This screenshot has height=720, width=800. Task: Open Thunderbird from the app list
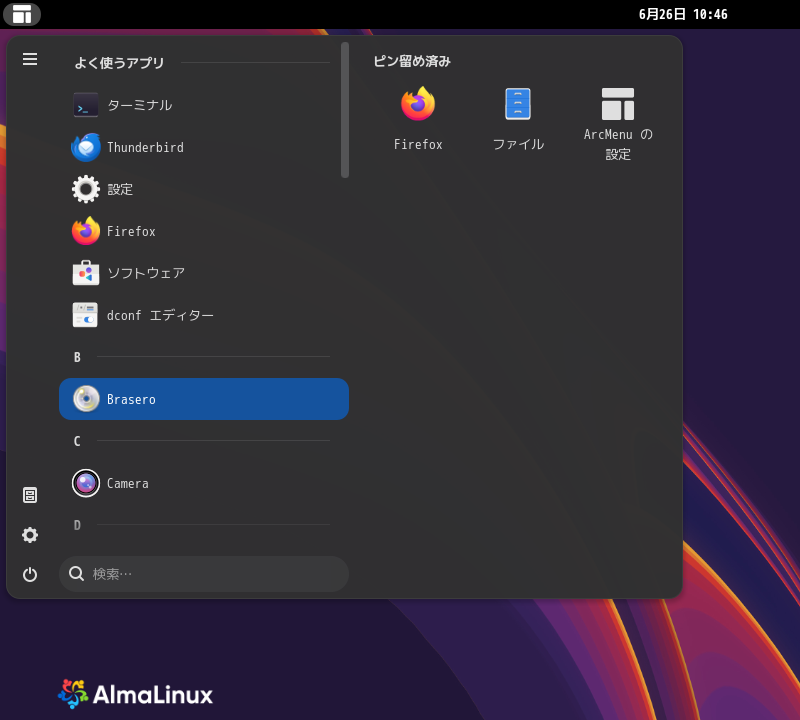point(204,147)
